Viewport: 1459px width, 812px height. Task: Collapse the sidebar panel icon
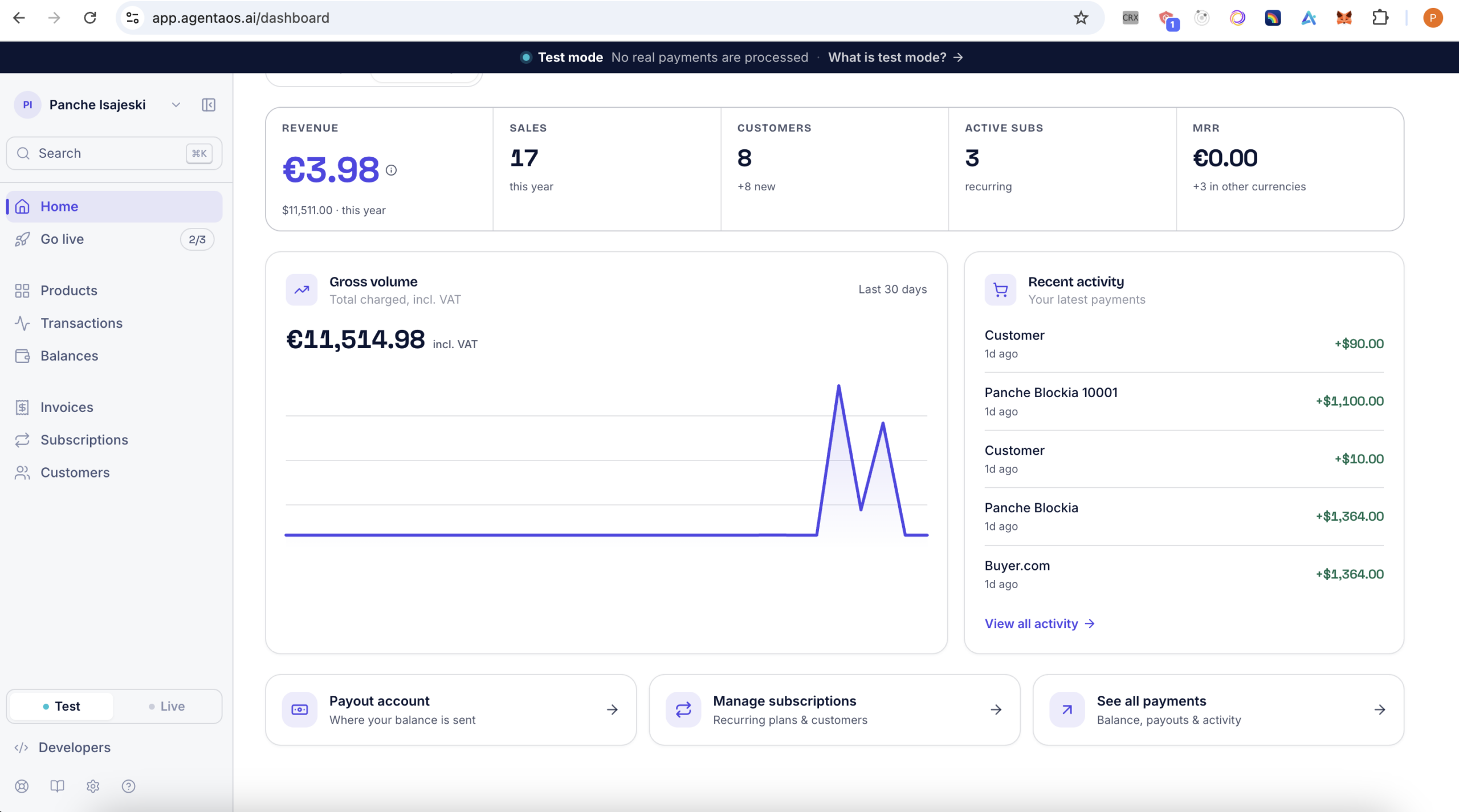[x=209, y=105]
